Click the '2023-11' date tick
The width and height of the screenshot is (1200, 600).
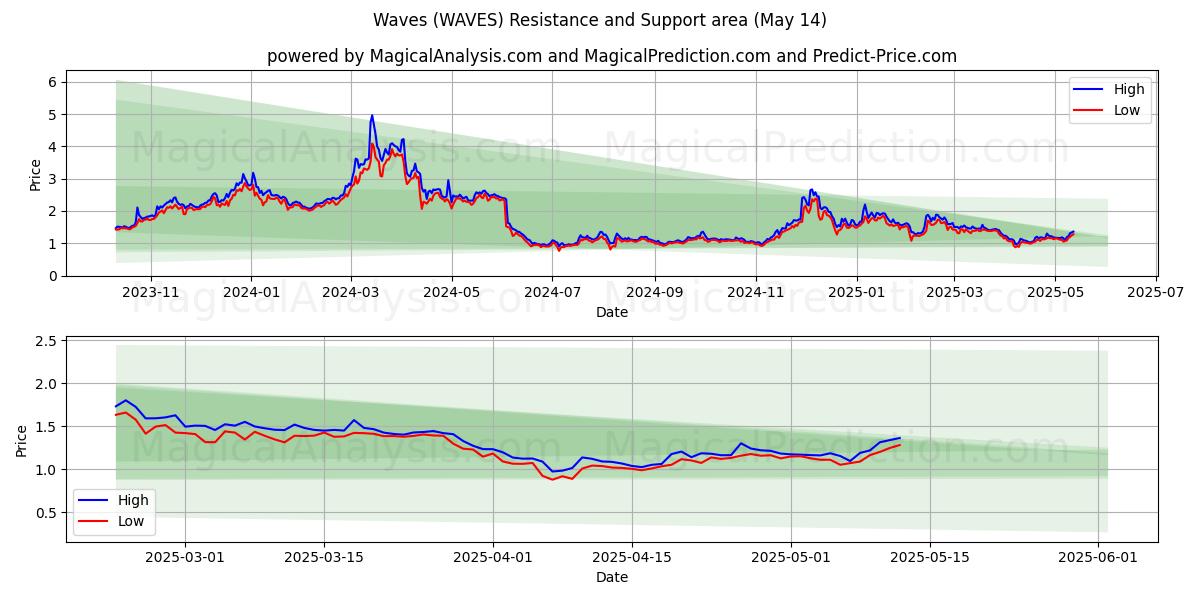pos(151,292)
